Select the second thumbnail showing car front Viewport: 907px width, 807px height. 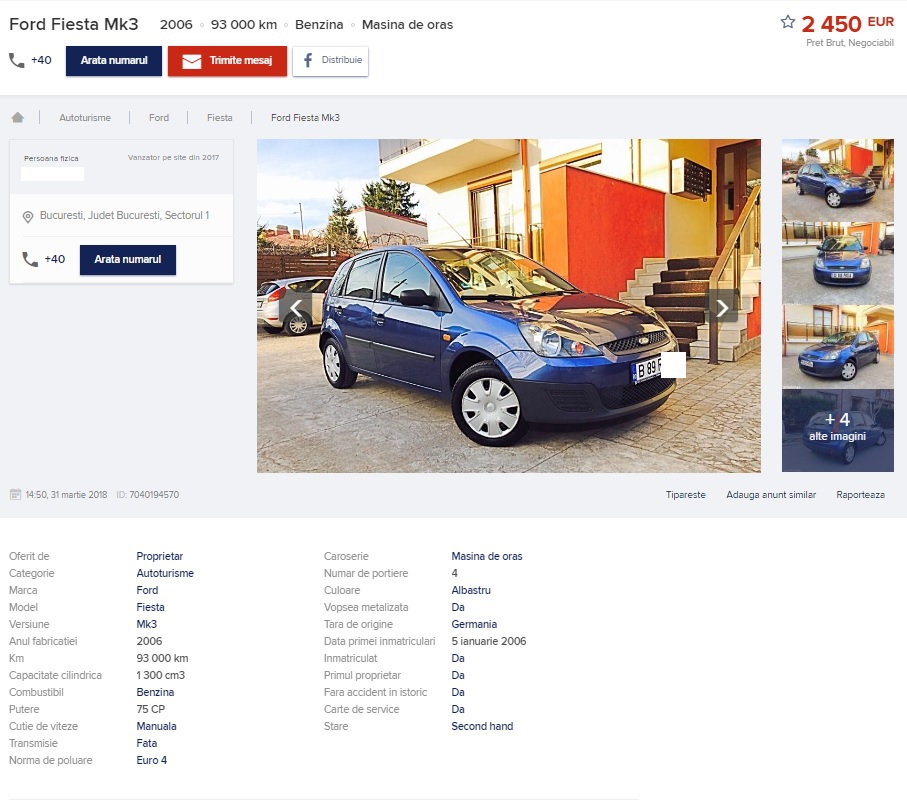click(x=837, y=262)
